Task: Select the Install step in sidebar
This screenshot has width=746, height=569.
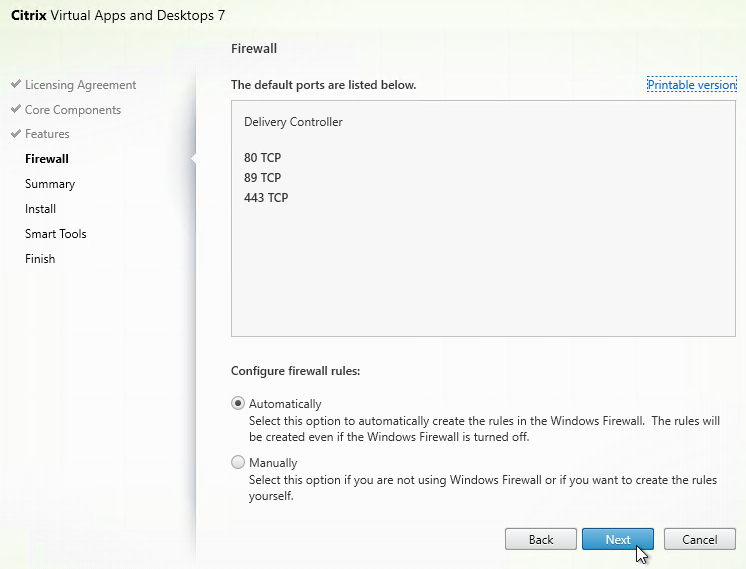Action: click(40, 208)
